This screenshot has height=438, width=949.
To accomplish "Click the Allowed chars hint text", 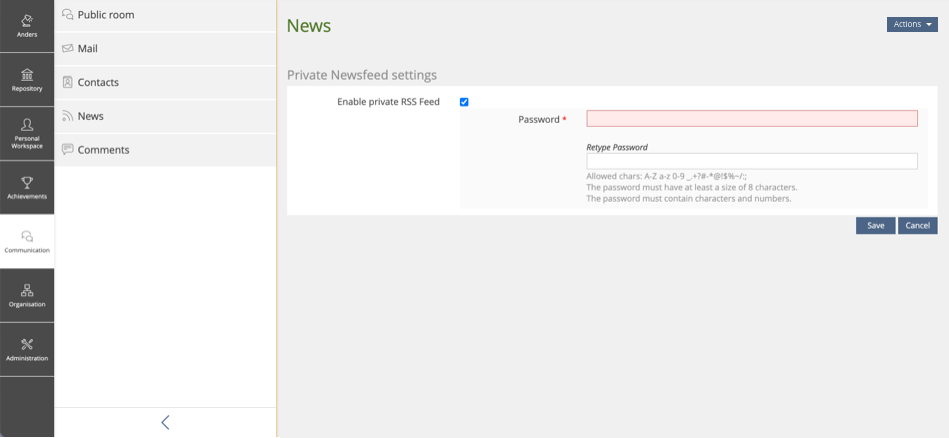I will click(x=666, y=177).
